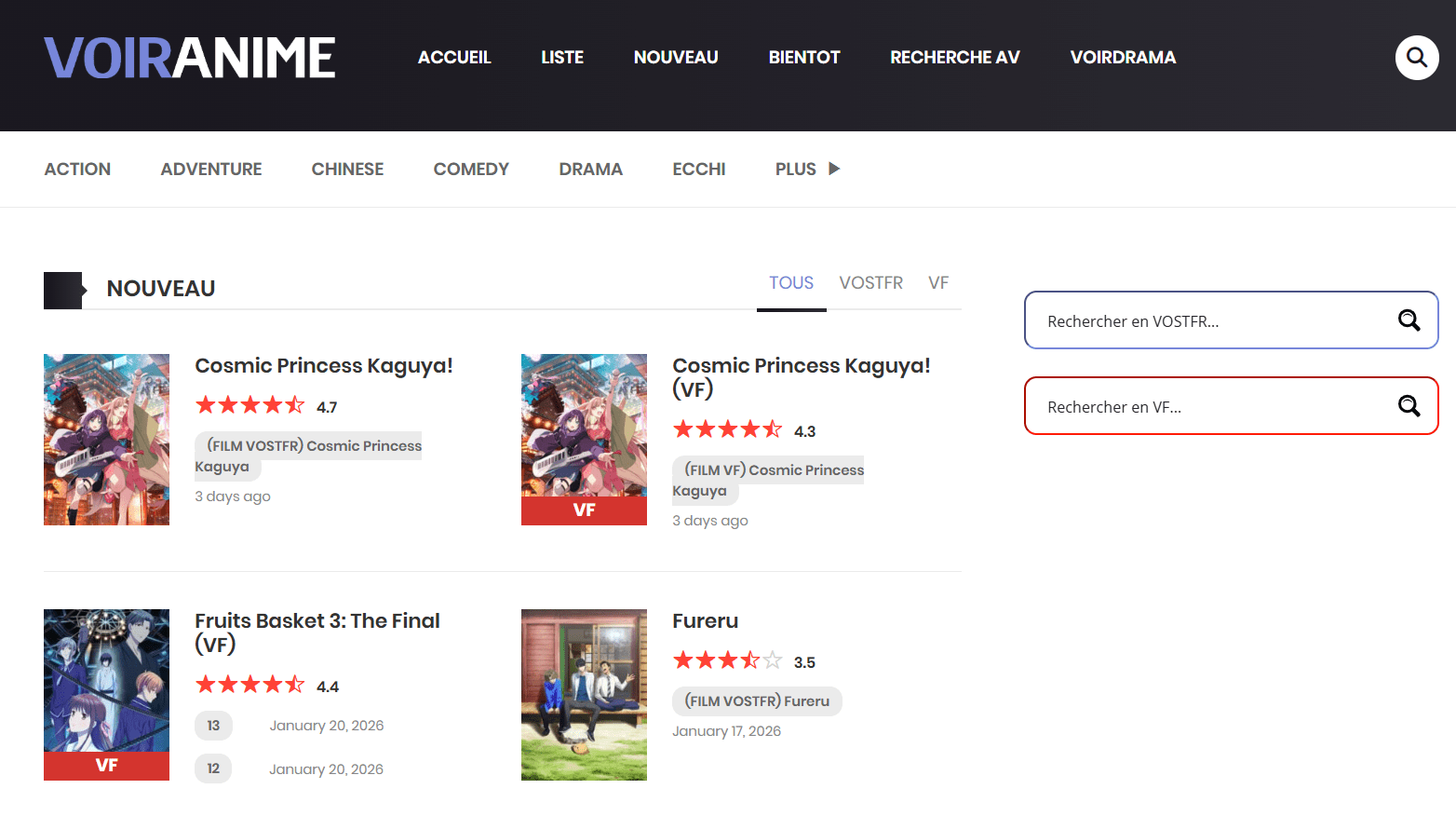The height and width of the screenshot is (816, 1456).
Task: Switch to the VOSTFR tab
Action: (x=870, y=283)
